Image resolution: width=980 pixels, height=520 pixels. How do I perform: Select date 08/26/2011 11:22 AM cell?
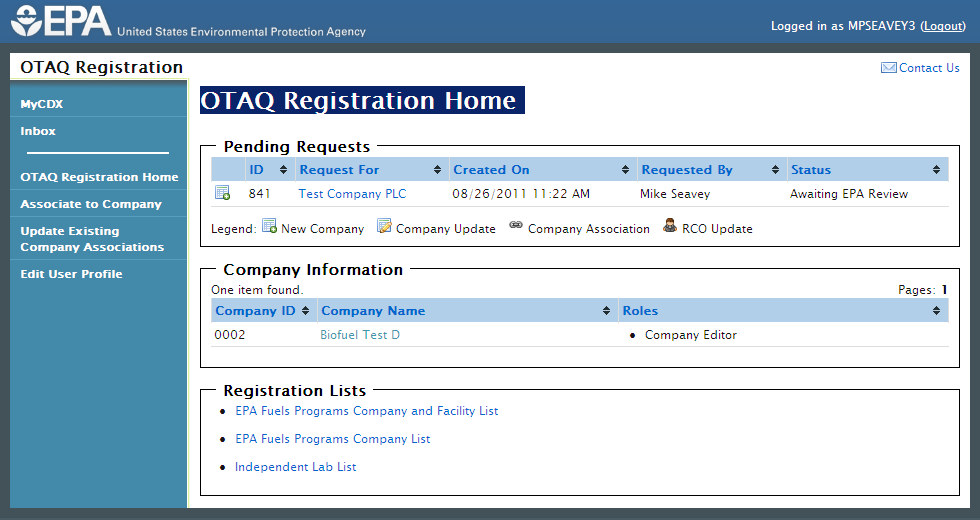coord(521,194)
